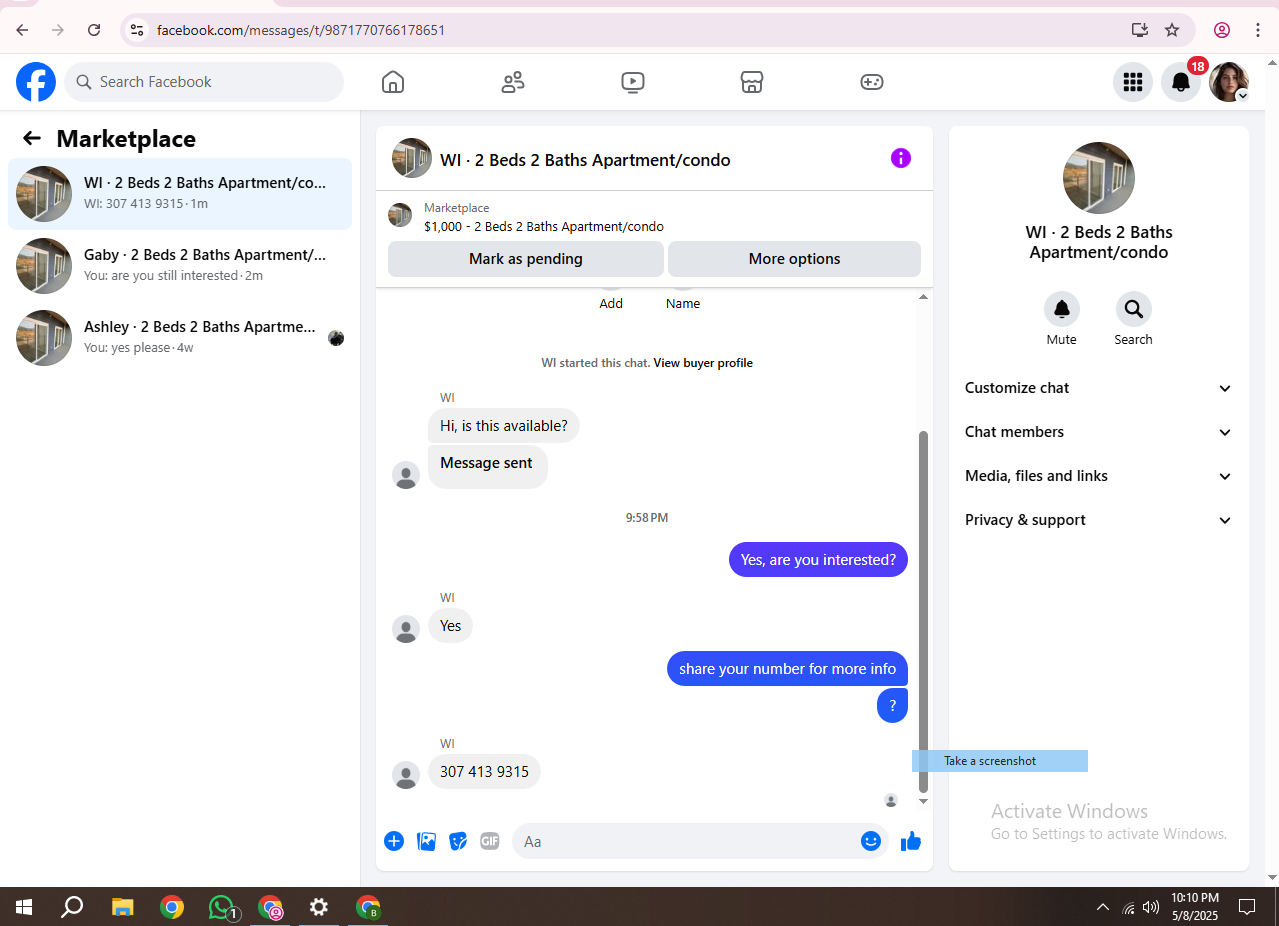Open notifications bell with 18 badge
The height and width of the screenshot is (926, 1279).
pos(1181,82)
